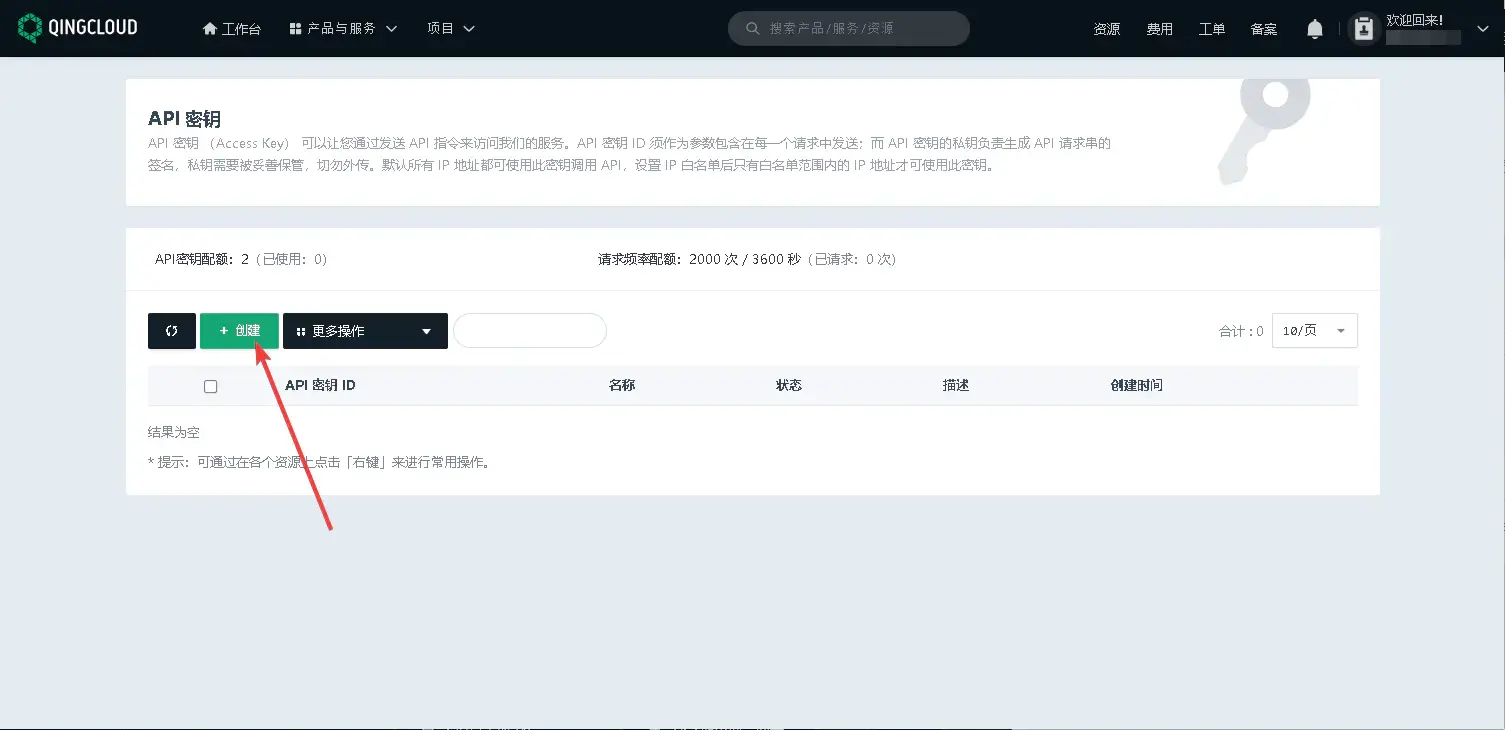
Task: Expand the 更多操作 dropdown
Action: [426, 330]
